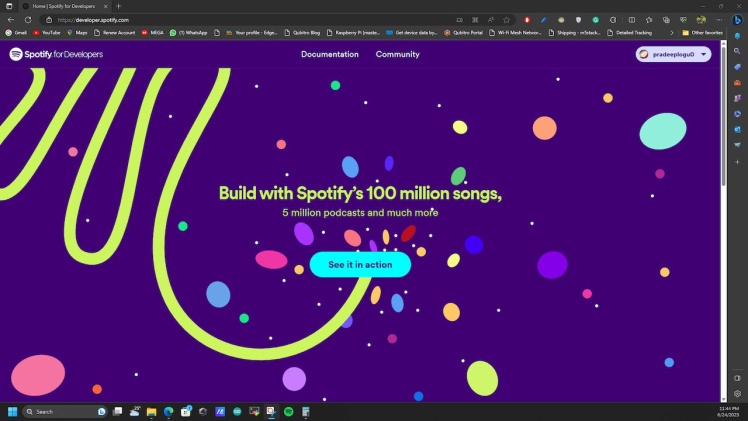This screenshot has width=748, height=421.
Task: Expand the bookmarks overflow chevron
Action: point(672,33)
